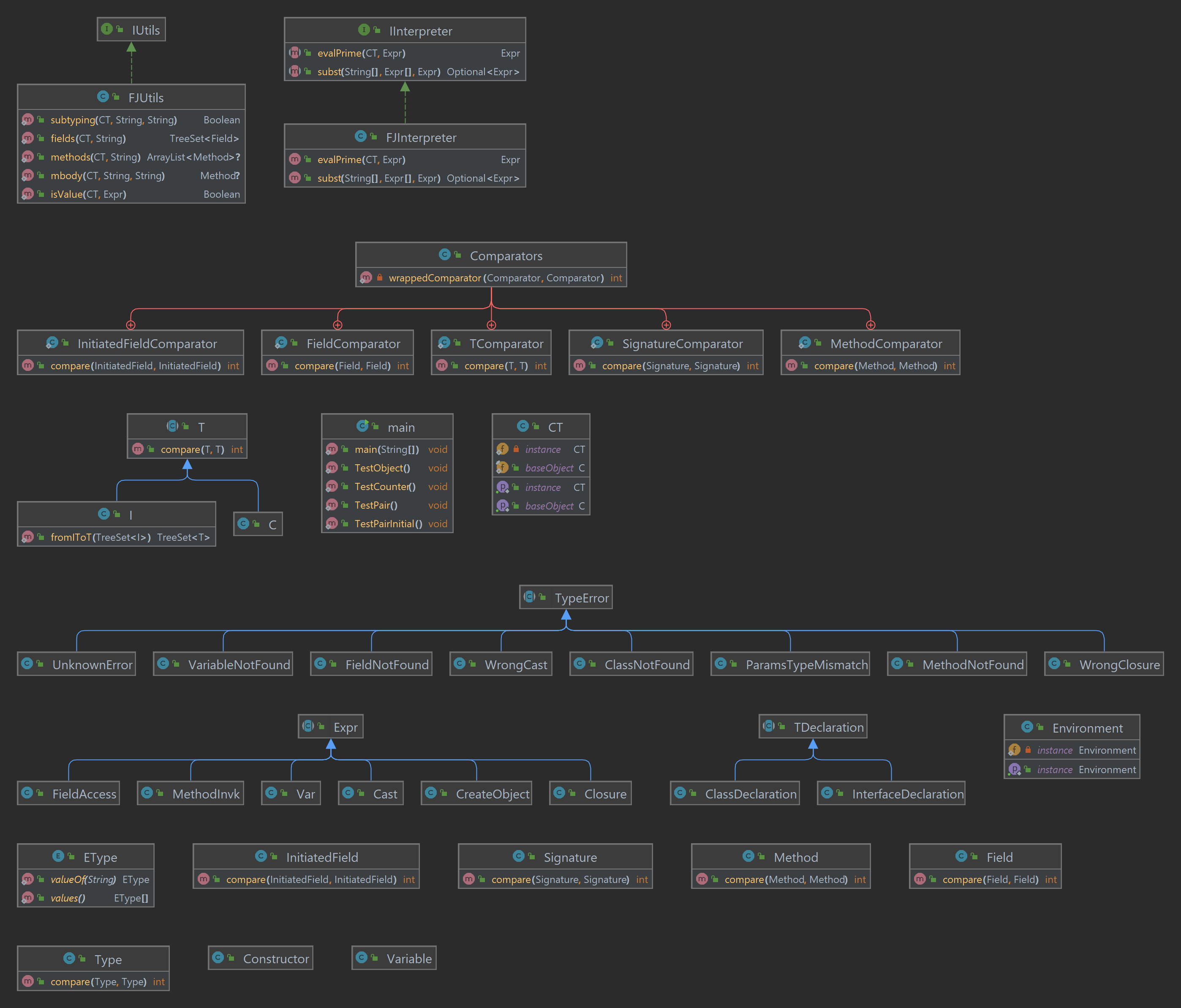The width and height of the screenshot is (1181, 1008).
Task: Click the lock icon on wrappedComparator method
Action: pyautogui.click(x=380, y=278)
